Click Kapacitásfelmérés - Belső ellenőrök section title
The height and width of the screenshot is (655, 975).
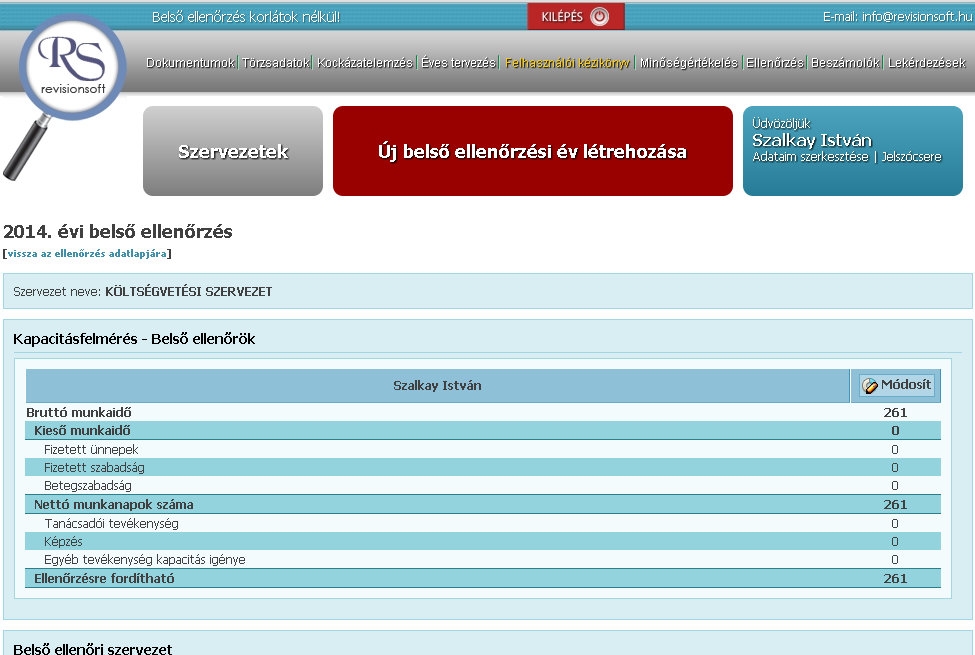pos(134,339)
